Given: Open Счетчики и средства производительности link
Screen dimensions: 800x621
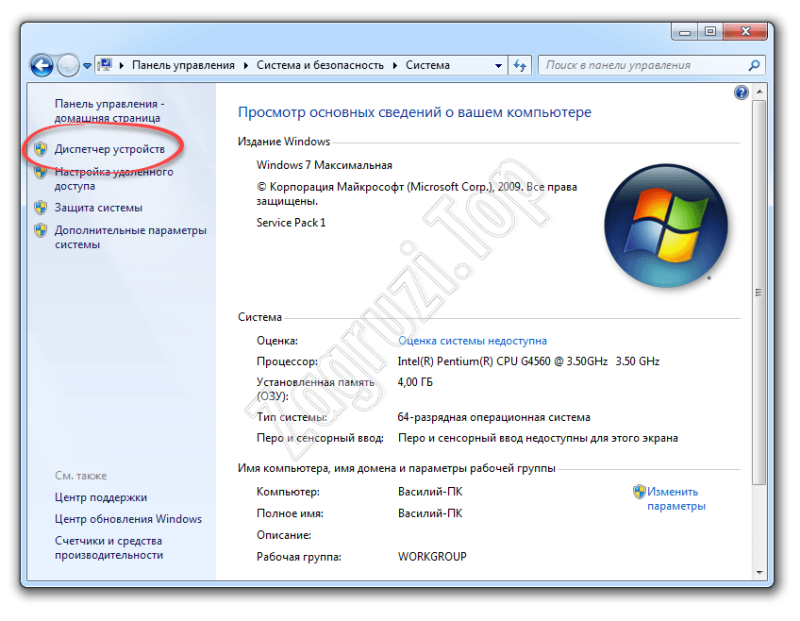Looking at the screenshot, I should coord(109,548).
